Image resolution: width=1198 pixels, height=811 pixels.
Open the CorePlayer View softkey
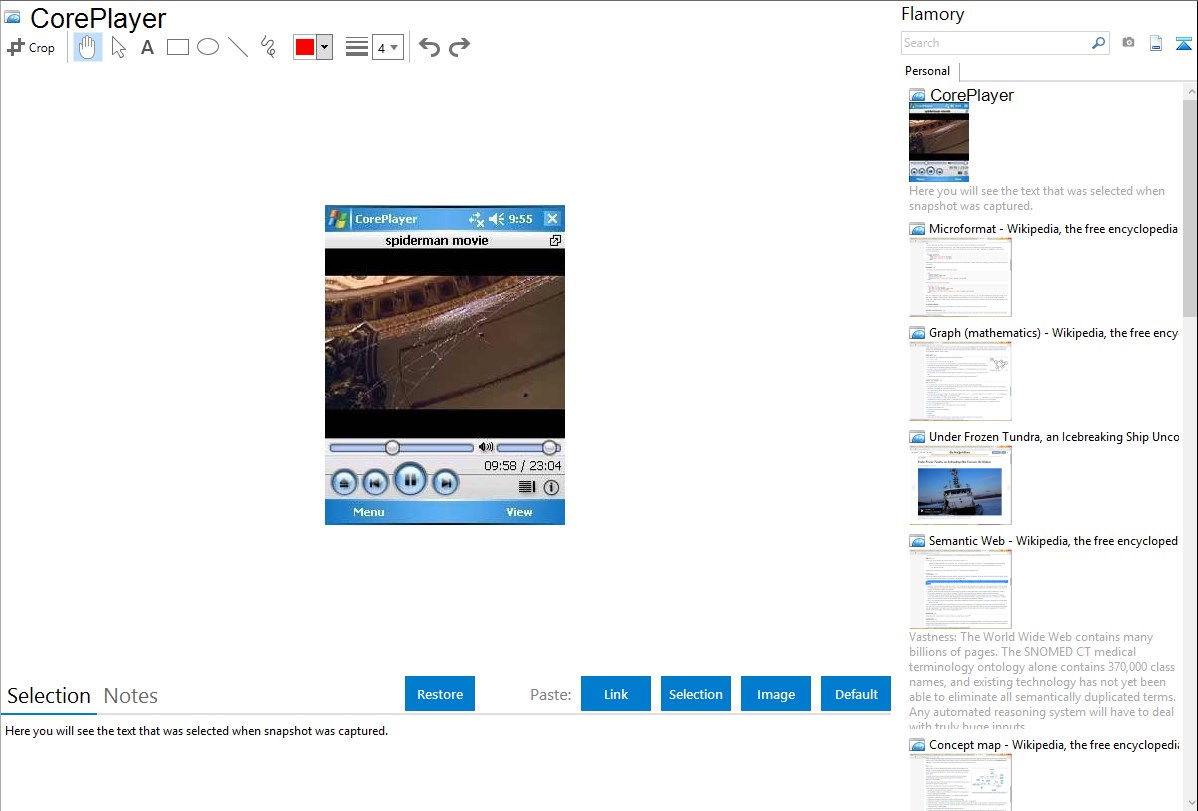(x=519, y=512)
